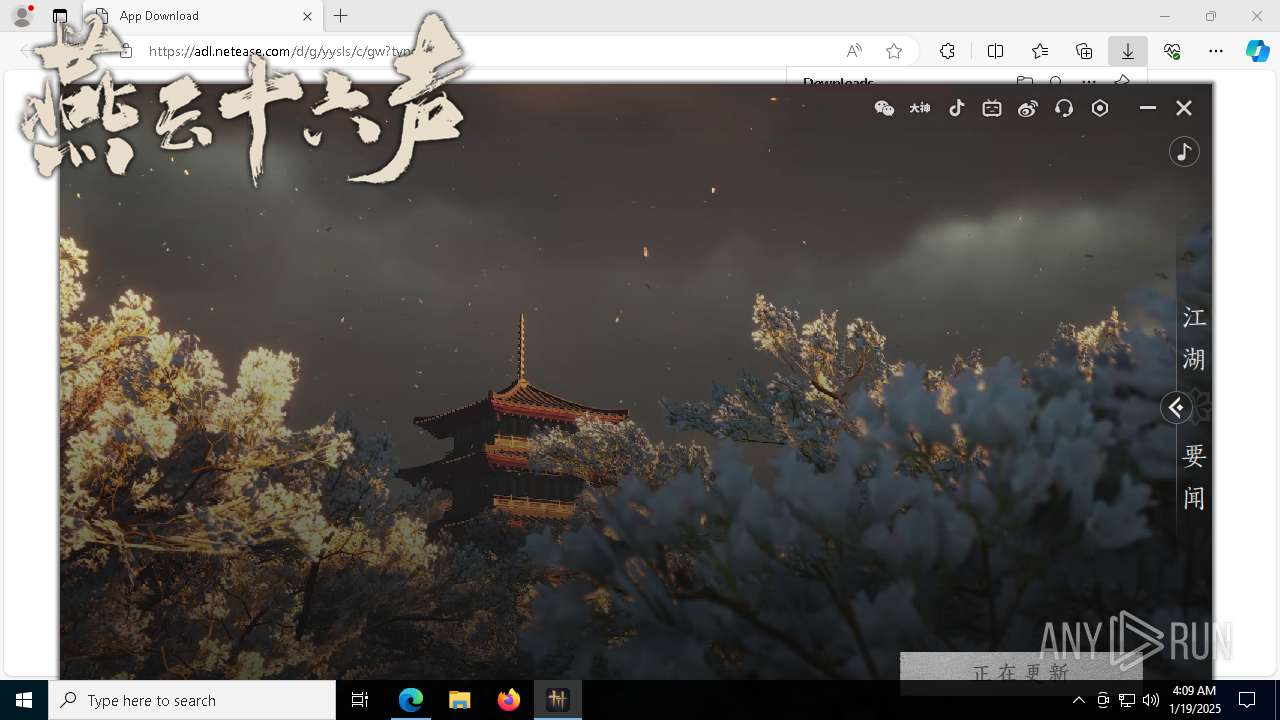Open more options in Downloads panel
Screen dimensions: 1280x720
1089,82
